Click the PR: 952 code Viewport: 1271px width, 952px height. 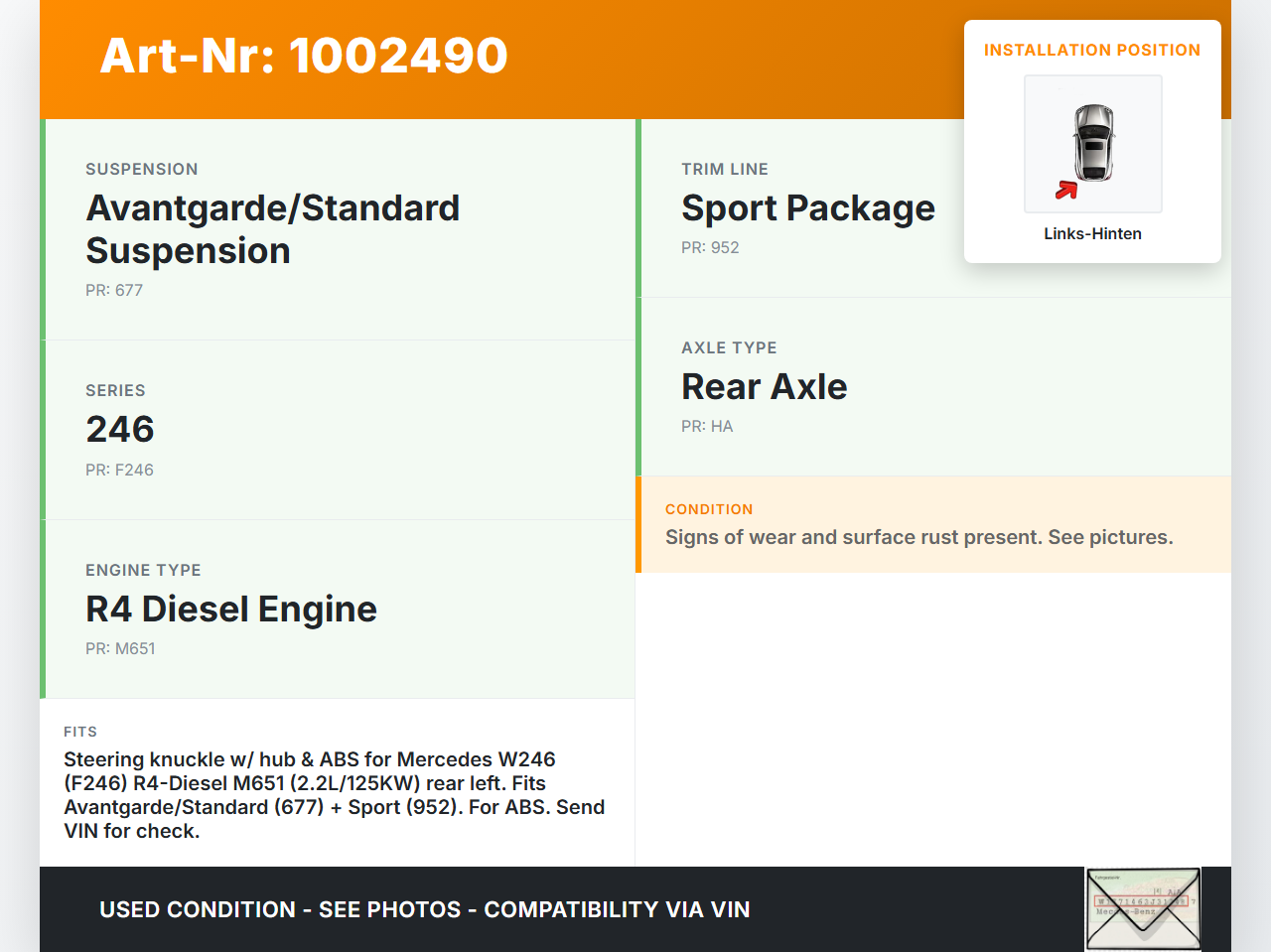[x=710, y=247]
